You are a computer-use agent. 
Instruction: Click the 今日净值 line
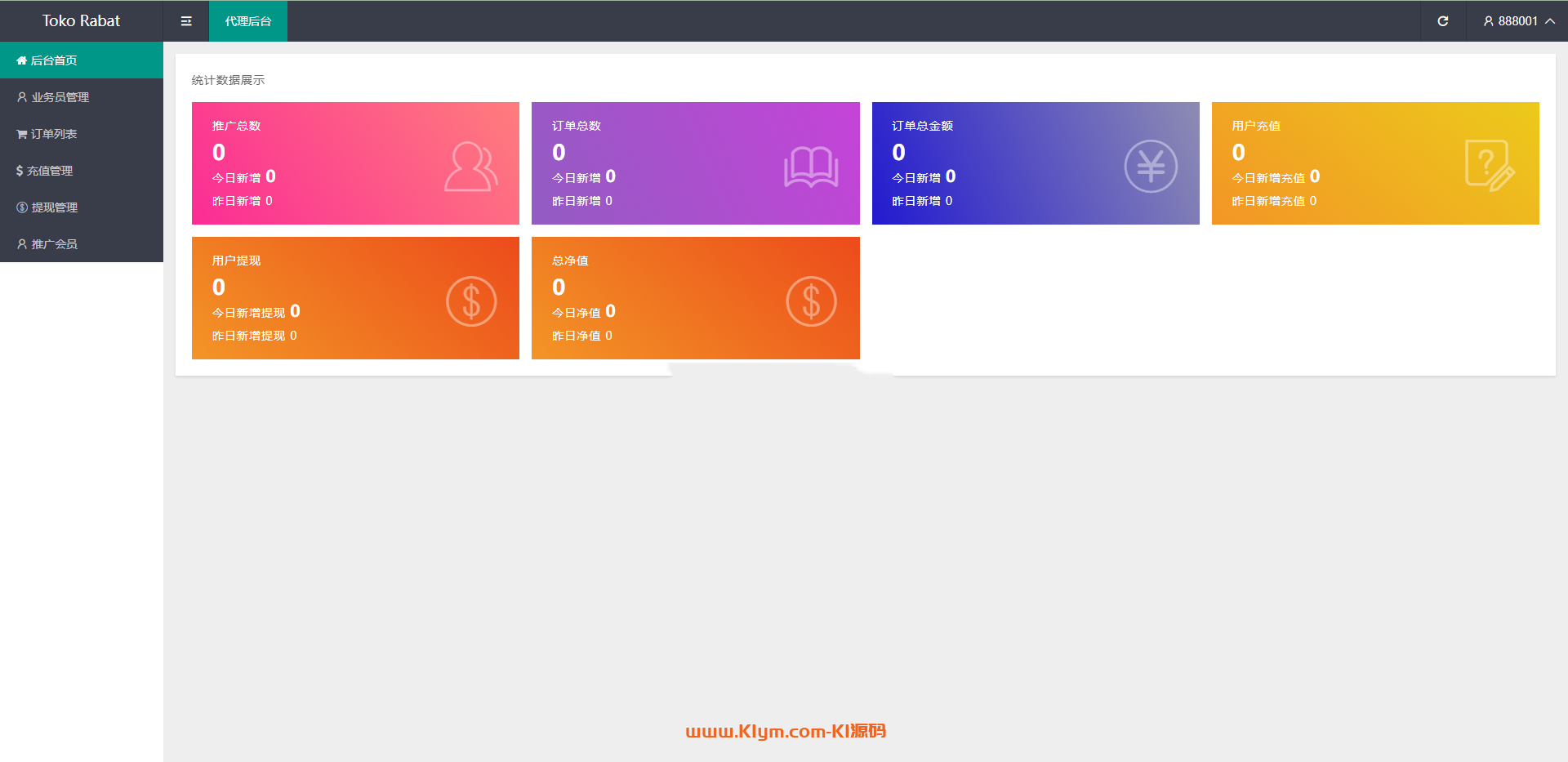[584, 312]
